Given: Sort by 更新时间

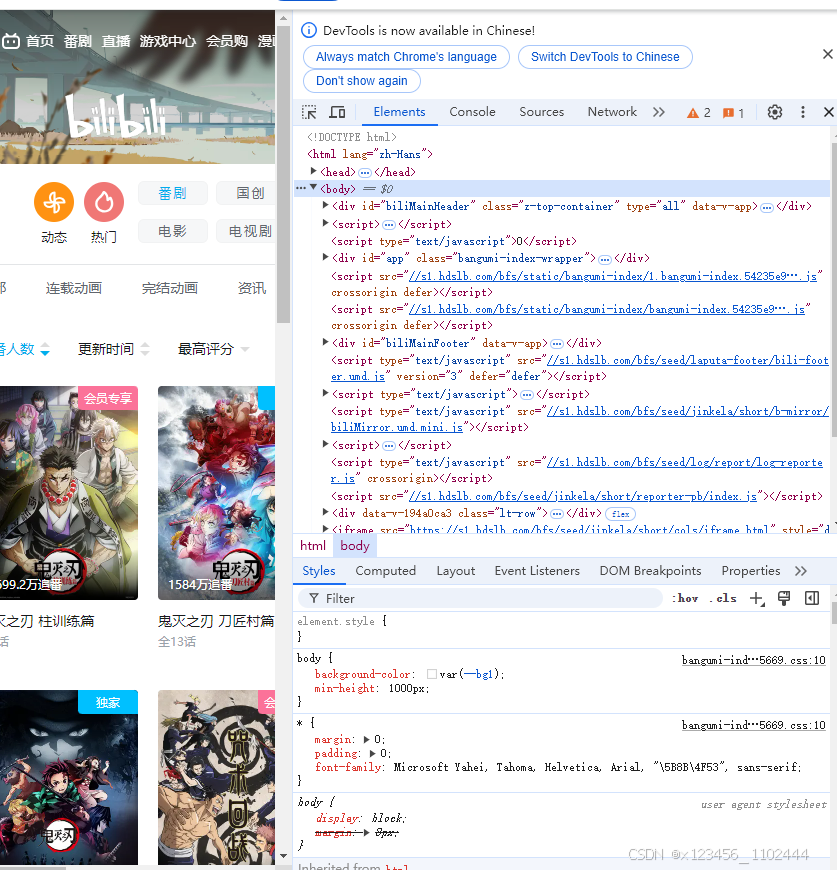Looking at the screenshot, I should 114,349.
